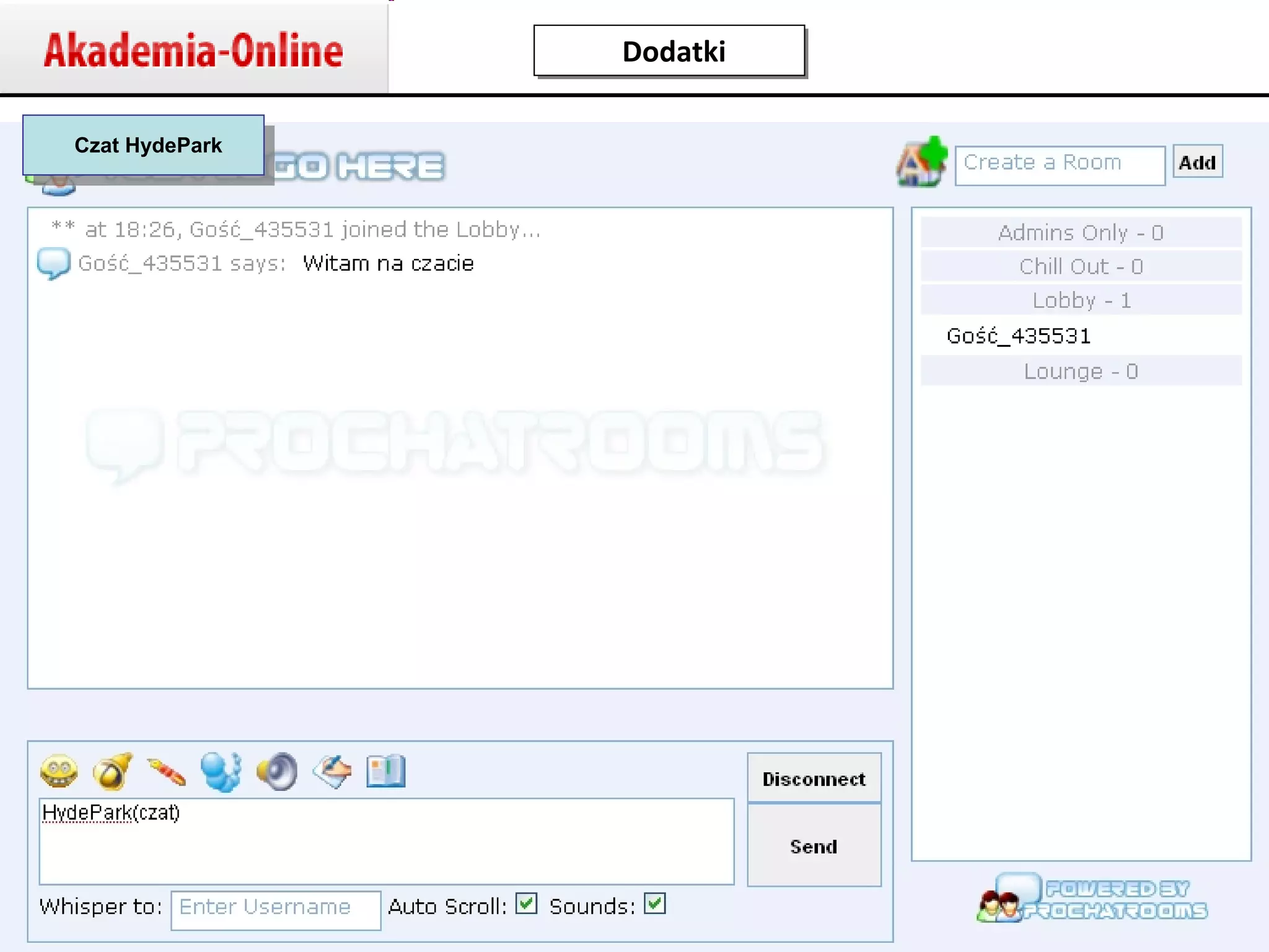
Task: Click the open book icon
Action: point(385,771)
